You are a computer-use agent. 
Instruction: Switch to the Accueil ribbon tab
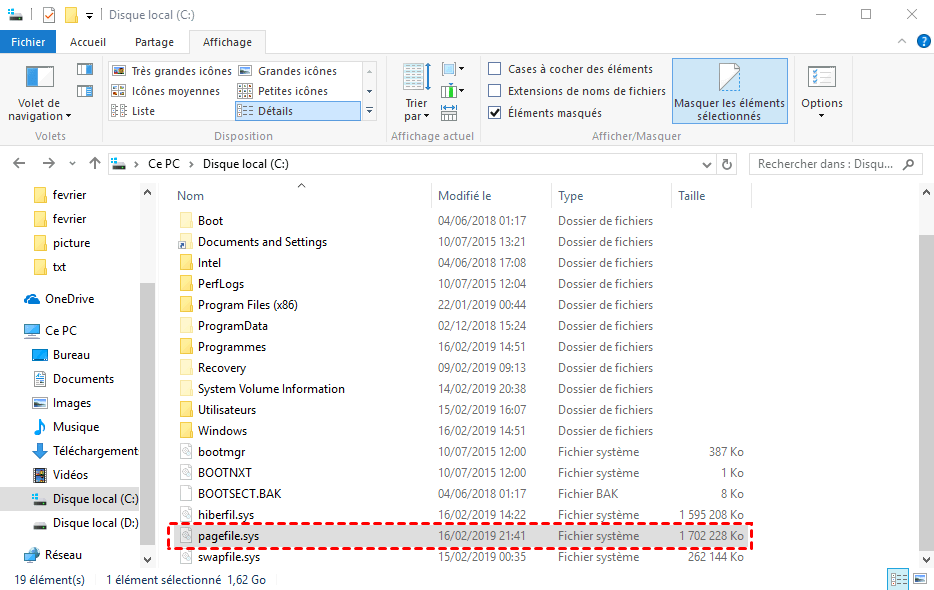click(88, 42)
